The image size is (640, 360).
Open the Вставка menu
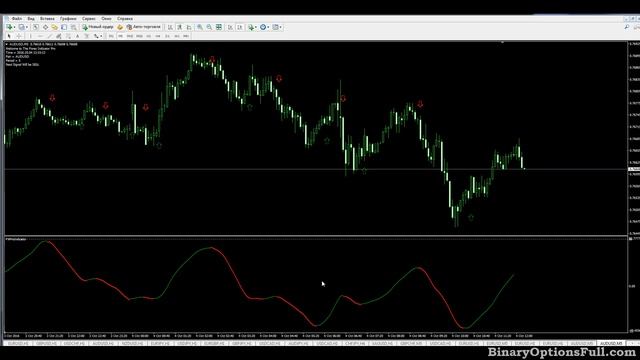[47, 18]
